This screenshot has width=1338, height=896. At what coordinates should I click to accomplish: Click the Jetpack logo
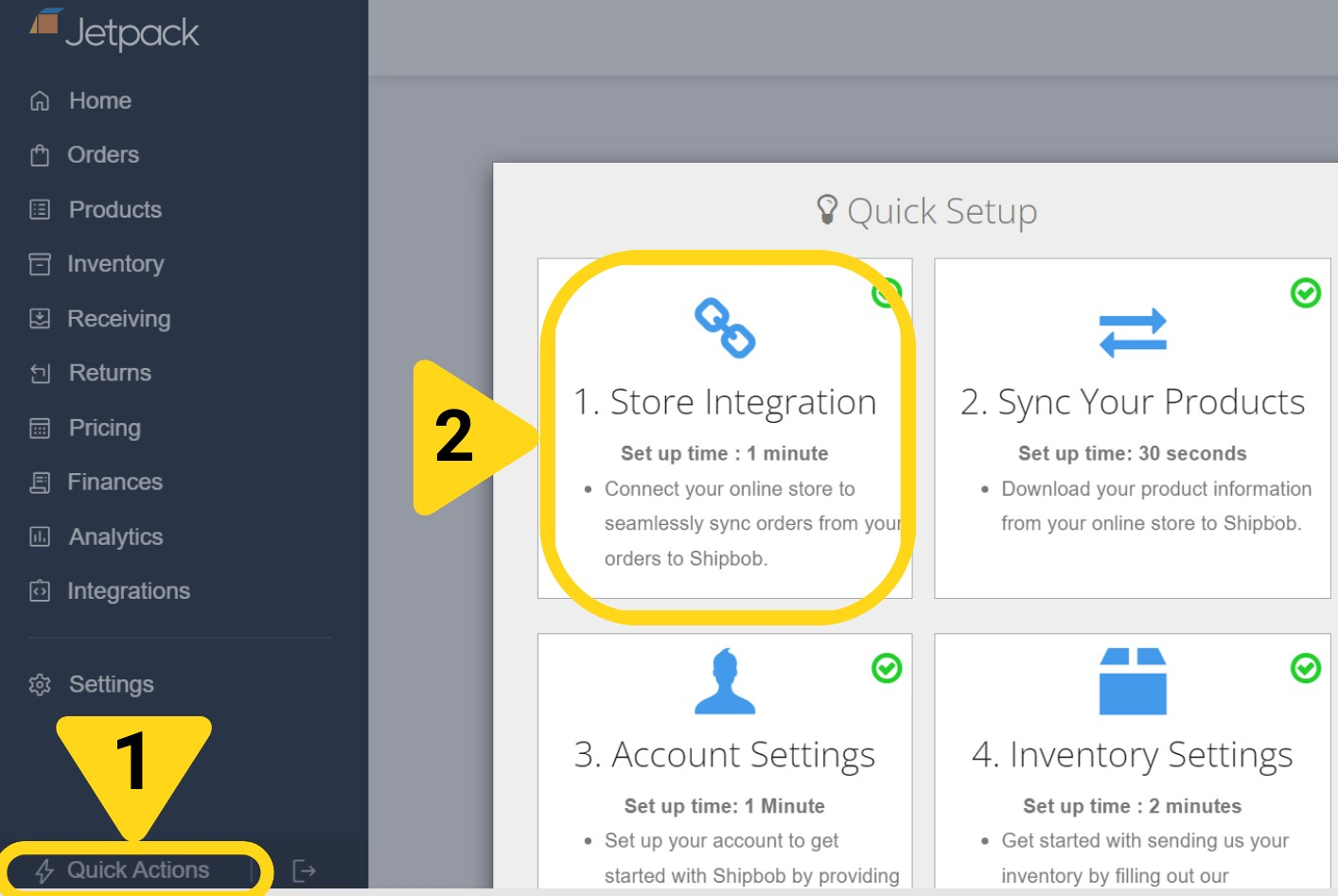coord(114,29)
